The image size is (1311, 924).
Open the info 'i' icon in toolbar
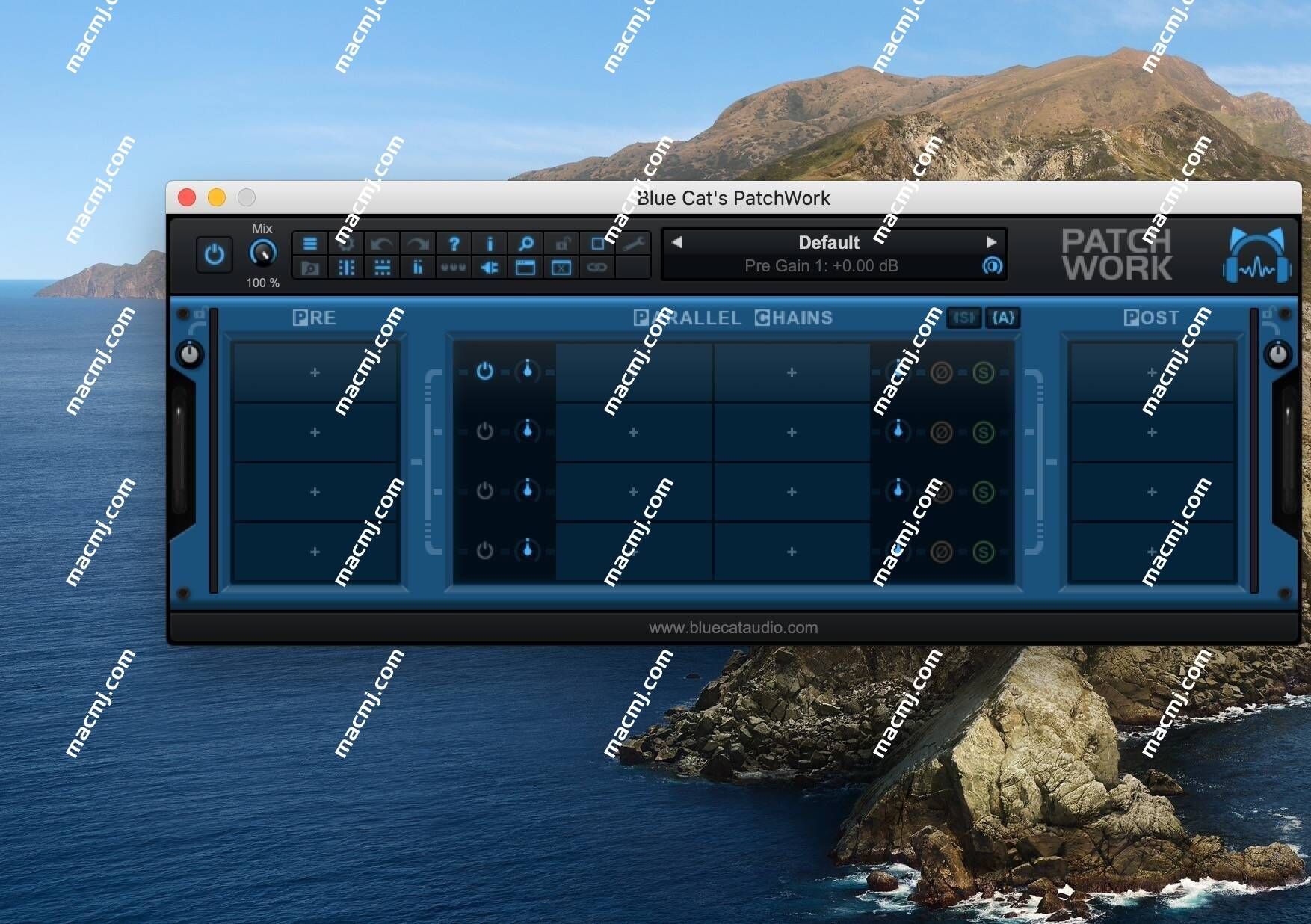(x=490, y=244)
